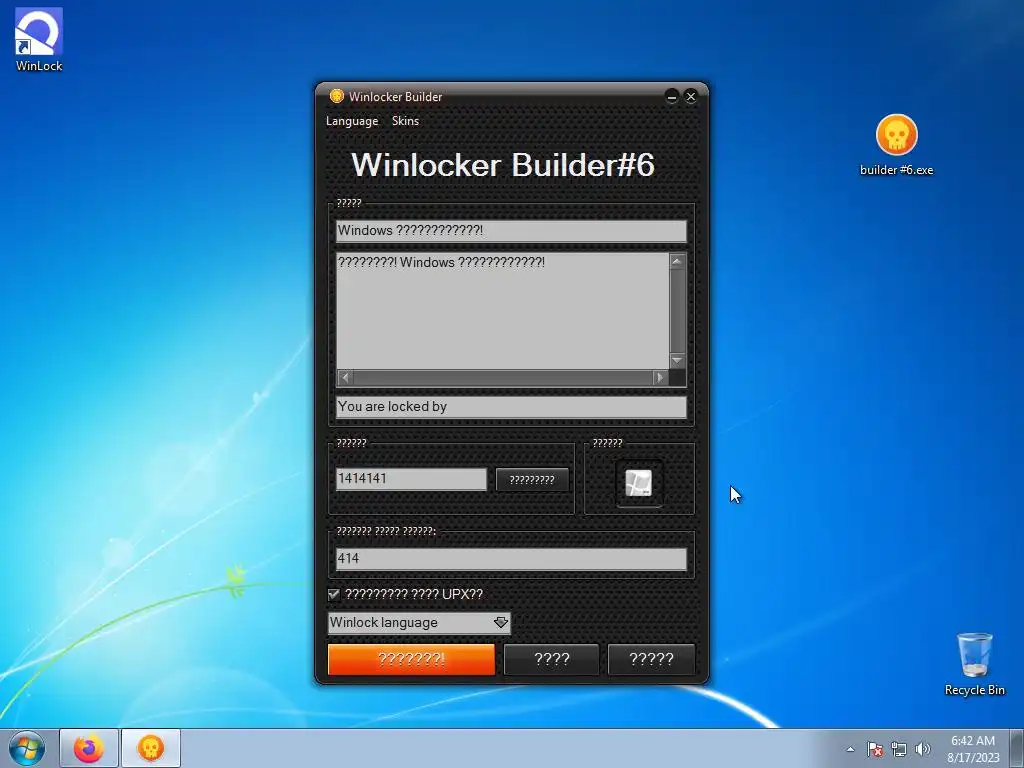Click the skull Winlocker Builder taskbar button

click(151, 748)
